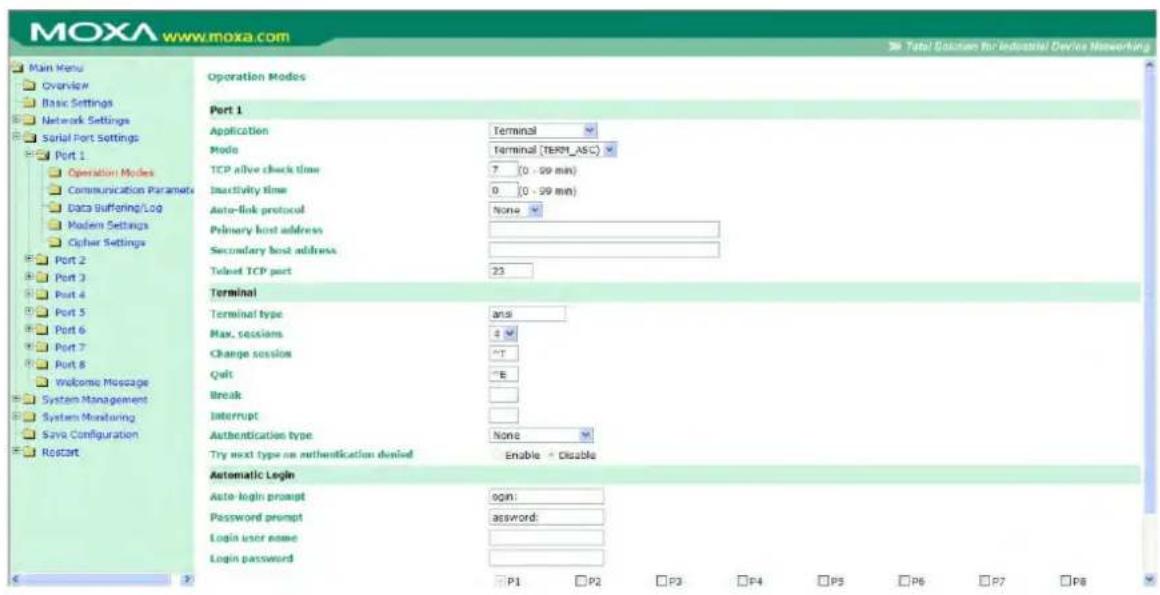The image size is (1160, 595).
Task: Open Cipher Settings for Port 1
Action: [107, 241]
